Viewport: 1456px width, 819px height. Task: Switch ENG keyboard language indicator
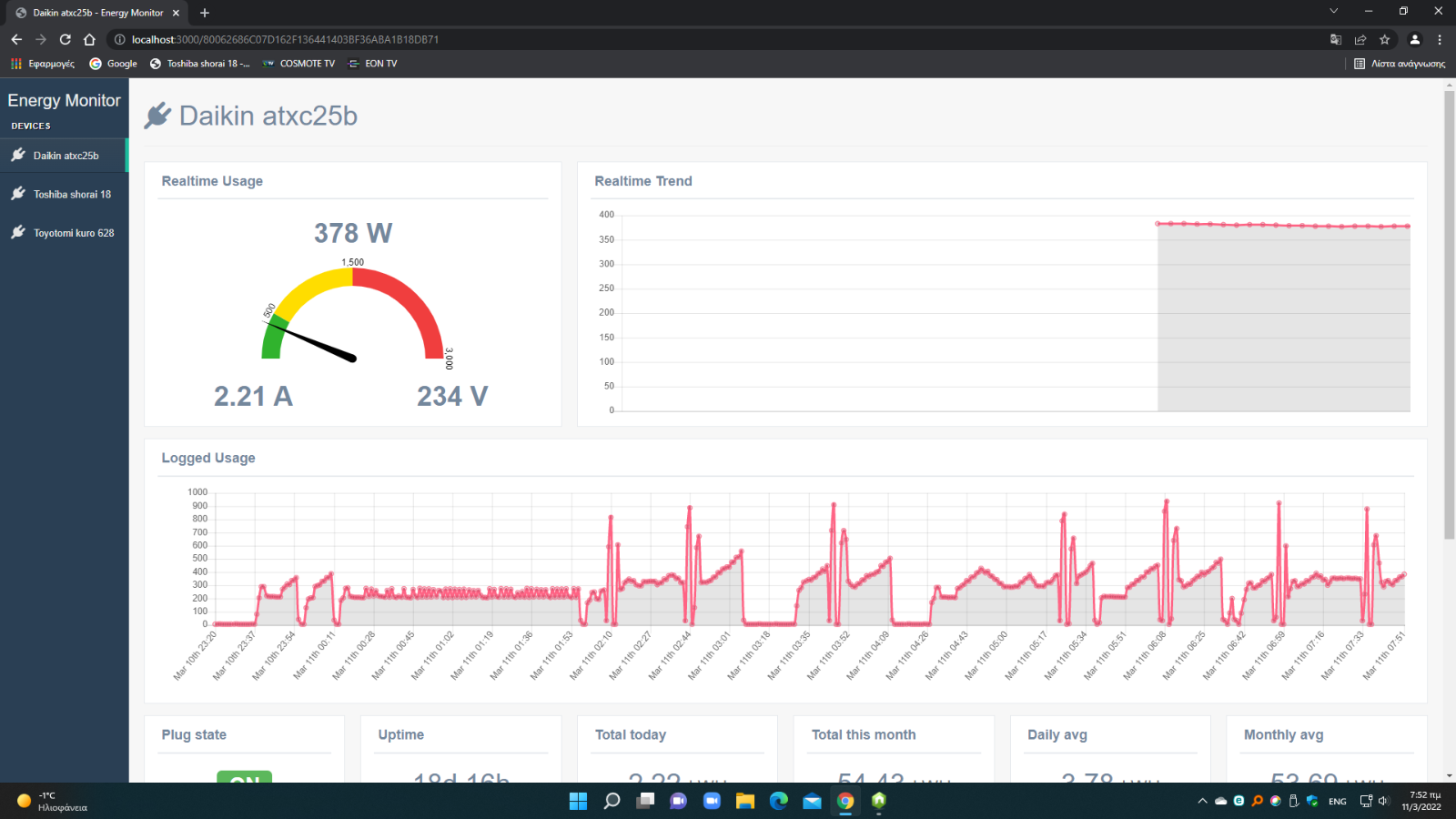(1338, 801)
